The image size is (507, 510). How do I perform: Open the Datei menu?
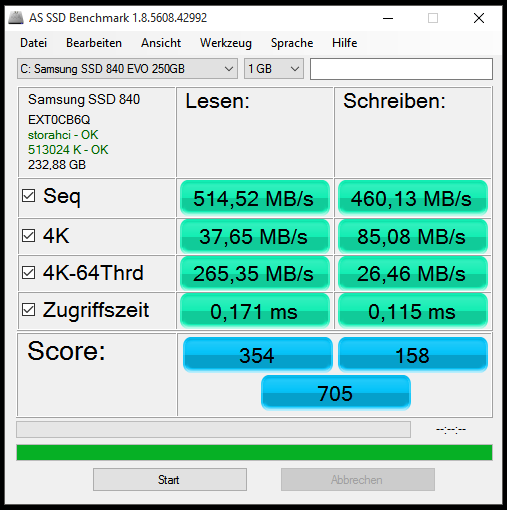[33, 43]
